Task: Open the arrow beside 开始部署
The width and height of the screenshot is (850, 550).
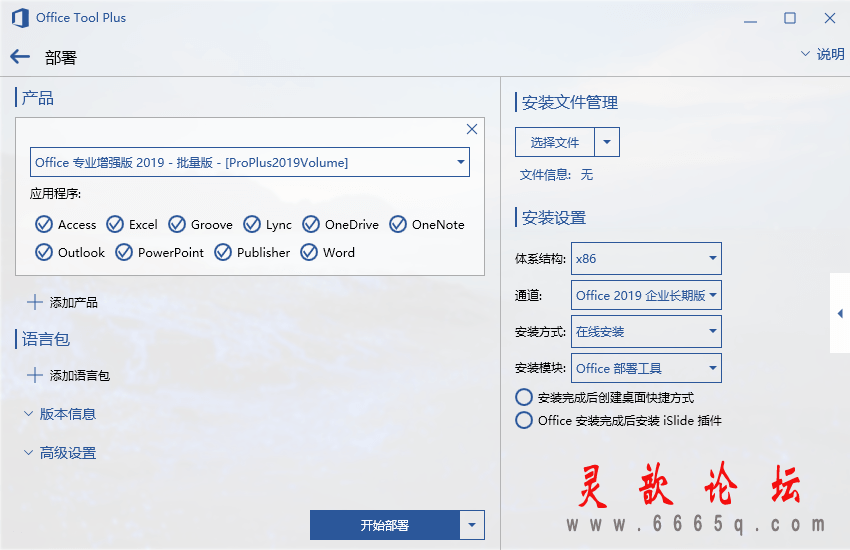Action: (x=472, y=525)
